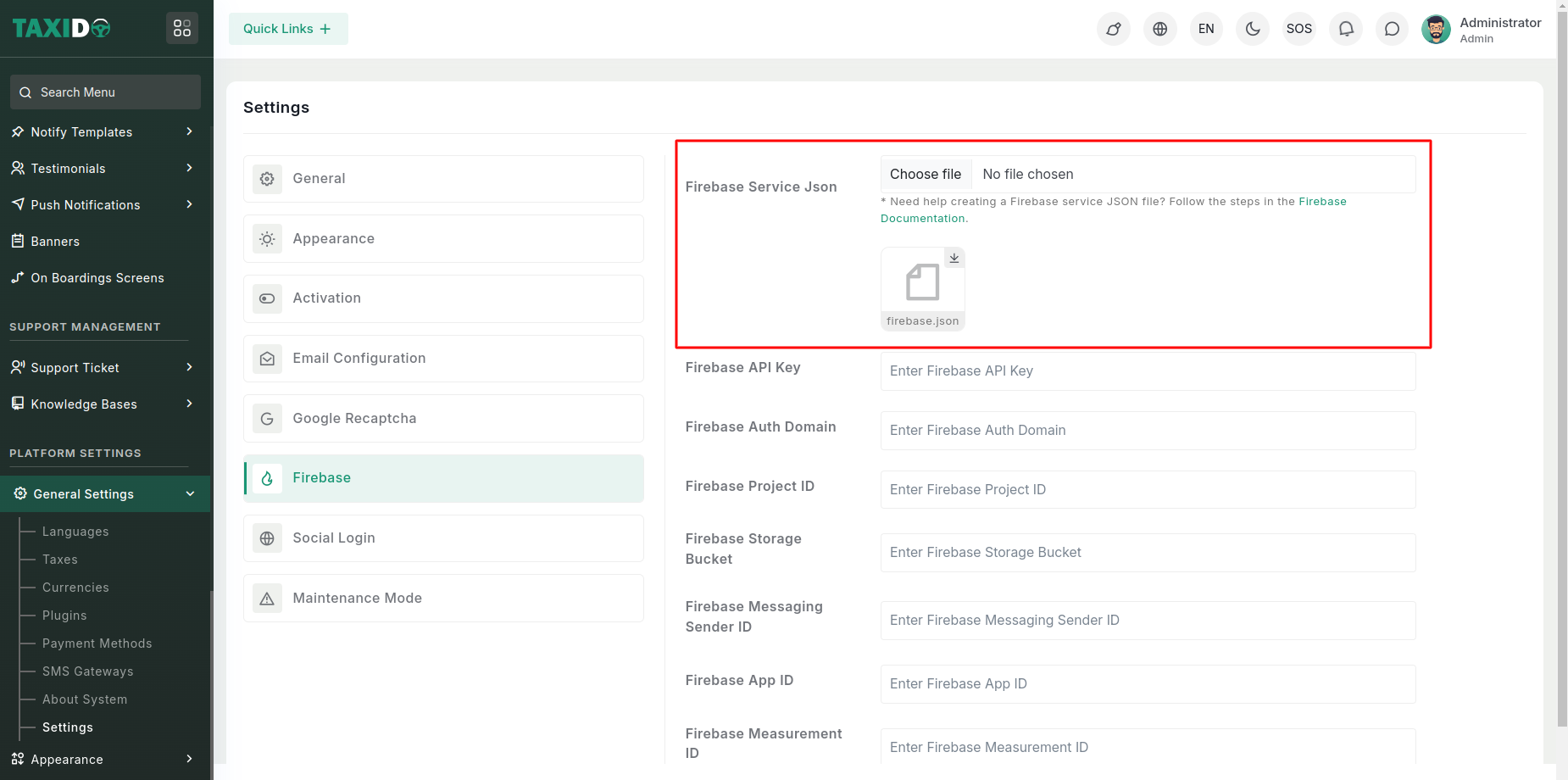Toggle dark mode moon icon
The height and width of the screenshot is (780, 1568).
coord(1253,29)
